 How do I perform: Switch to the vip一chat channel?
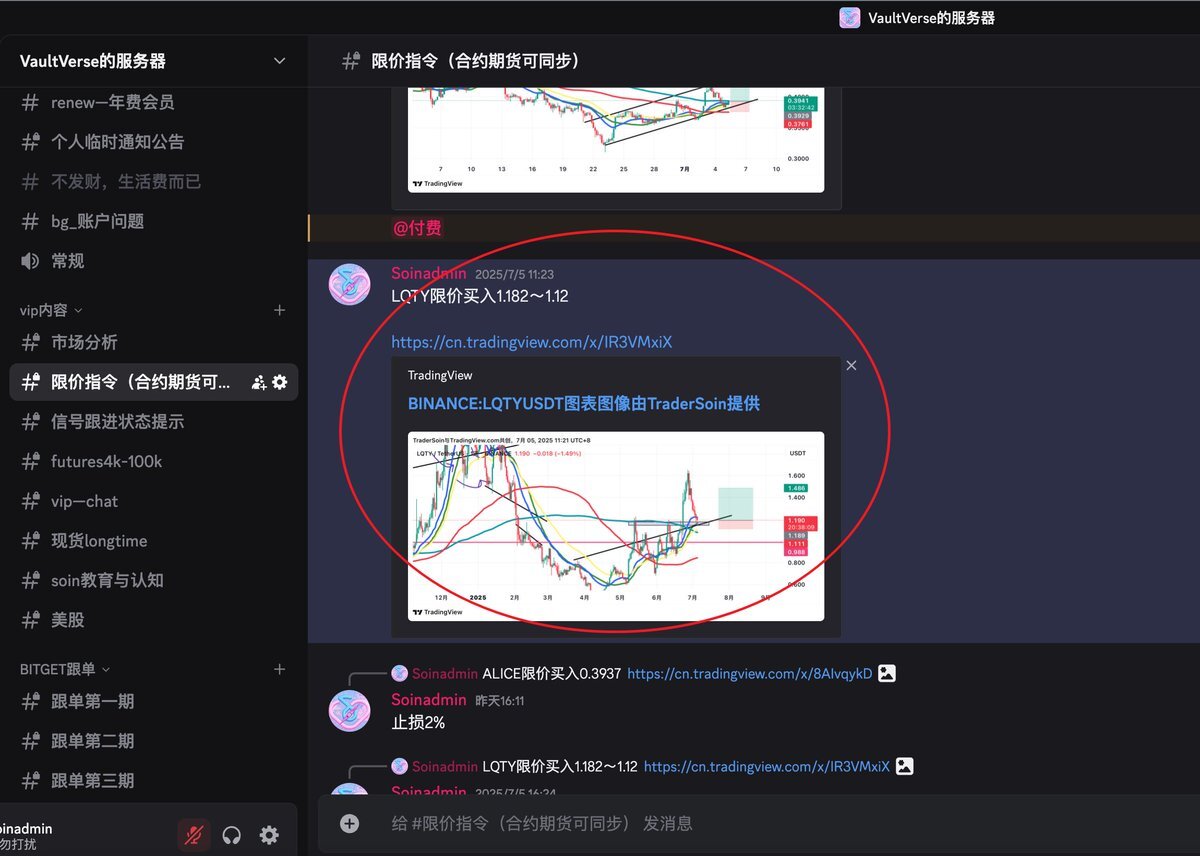click(x=153, y=501)
